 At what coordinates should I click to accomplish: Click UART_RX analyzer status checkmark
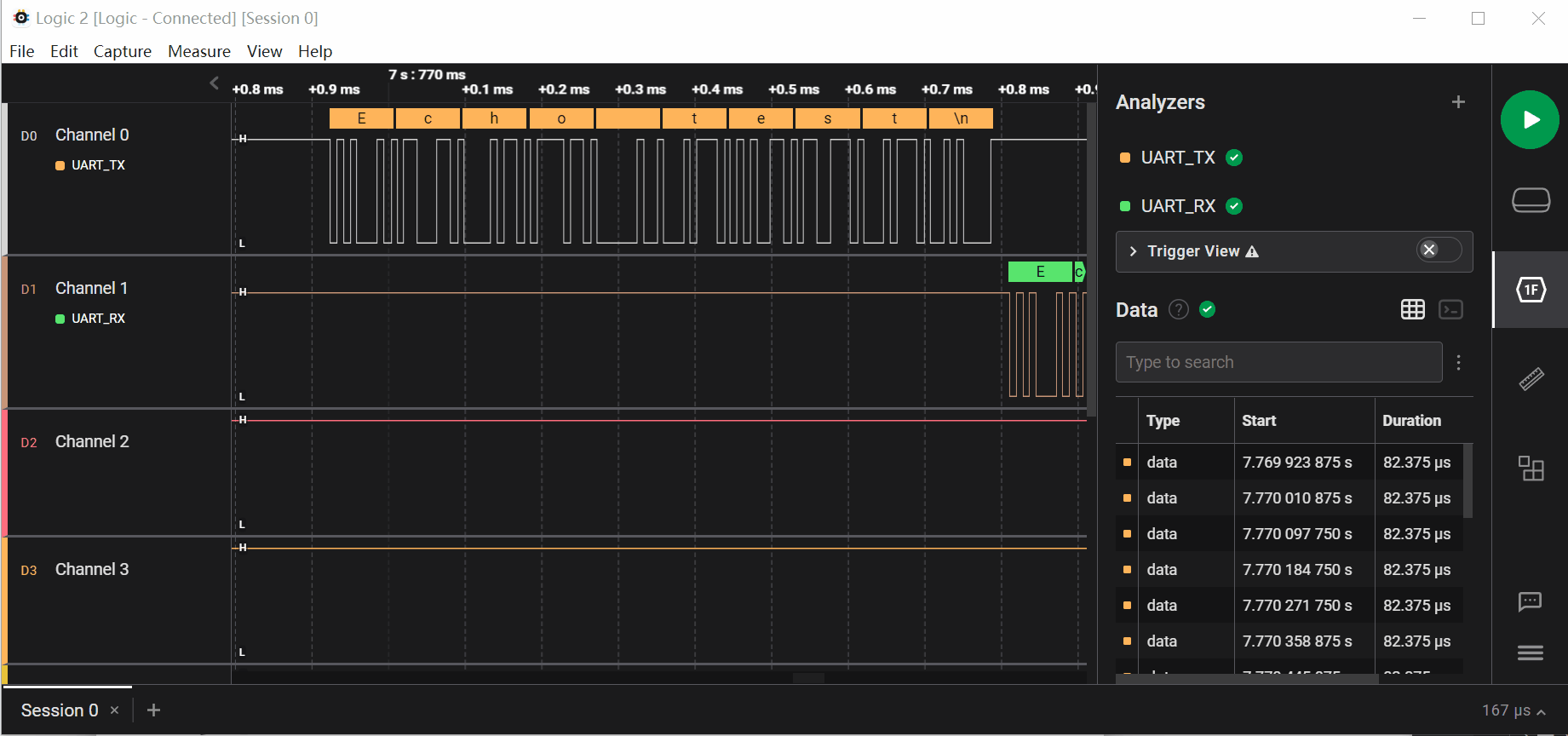tap(1233, 206)
